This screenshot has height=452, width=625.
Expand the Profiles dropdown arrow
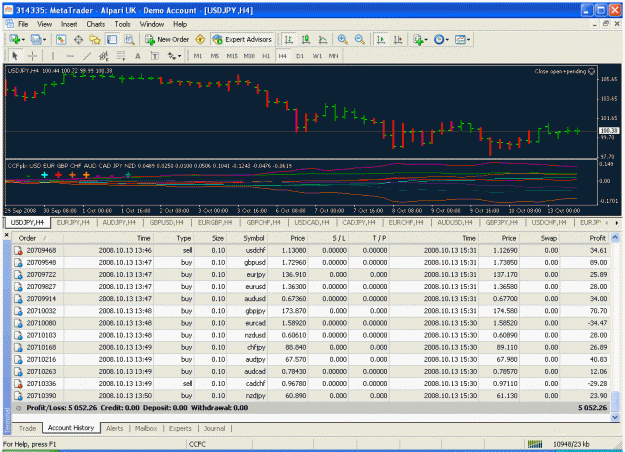pyautogui.click(x=44, y=40)
